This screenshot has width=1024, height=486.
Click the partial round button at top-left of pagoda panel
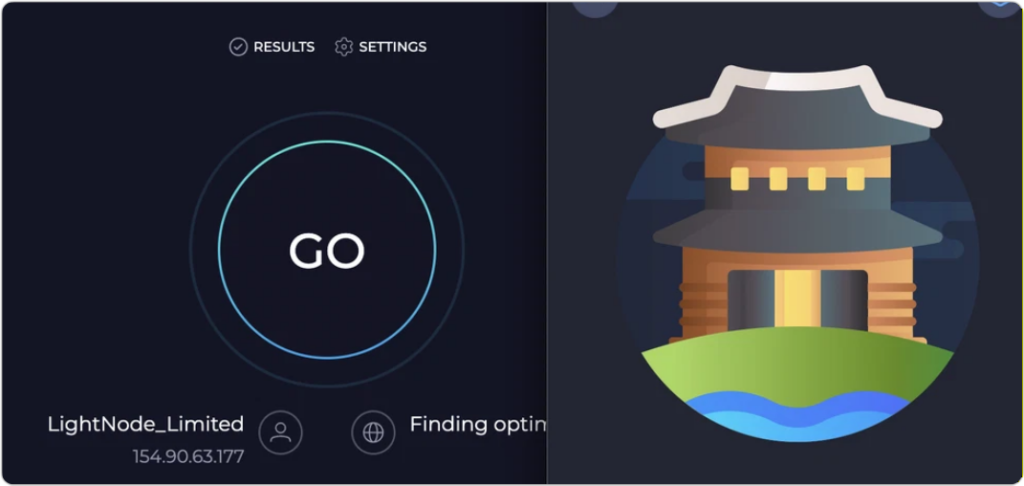pos(595,8)
